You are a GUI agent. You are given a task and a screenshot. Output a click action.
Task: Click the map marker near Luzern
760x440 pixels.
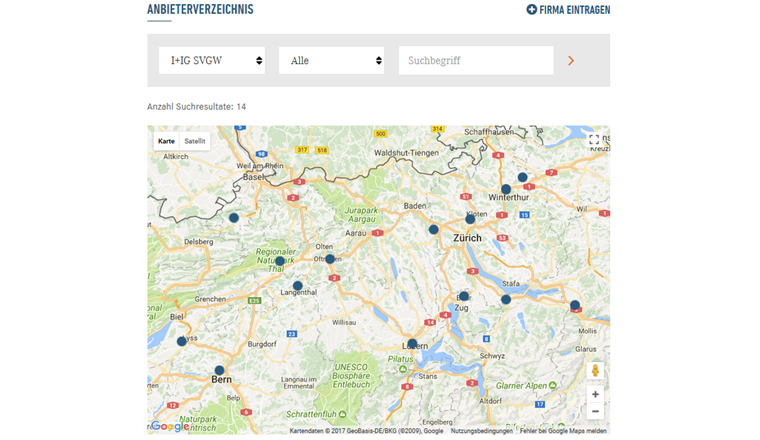[x=412, y=343]
